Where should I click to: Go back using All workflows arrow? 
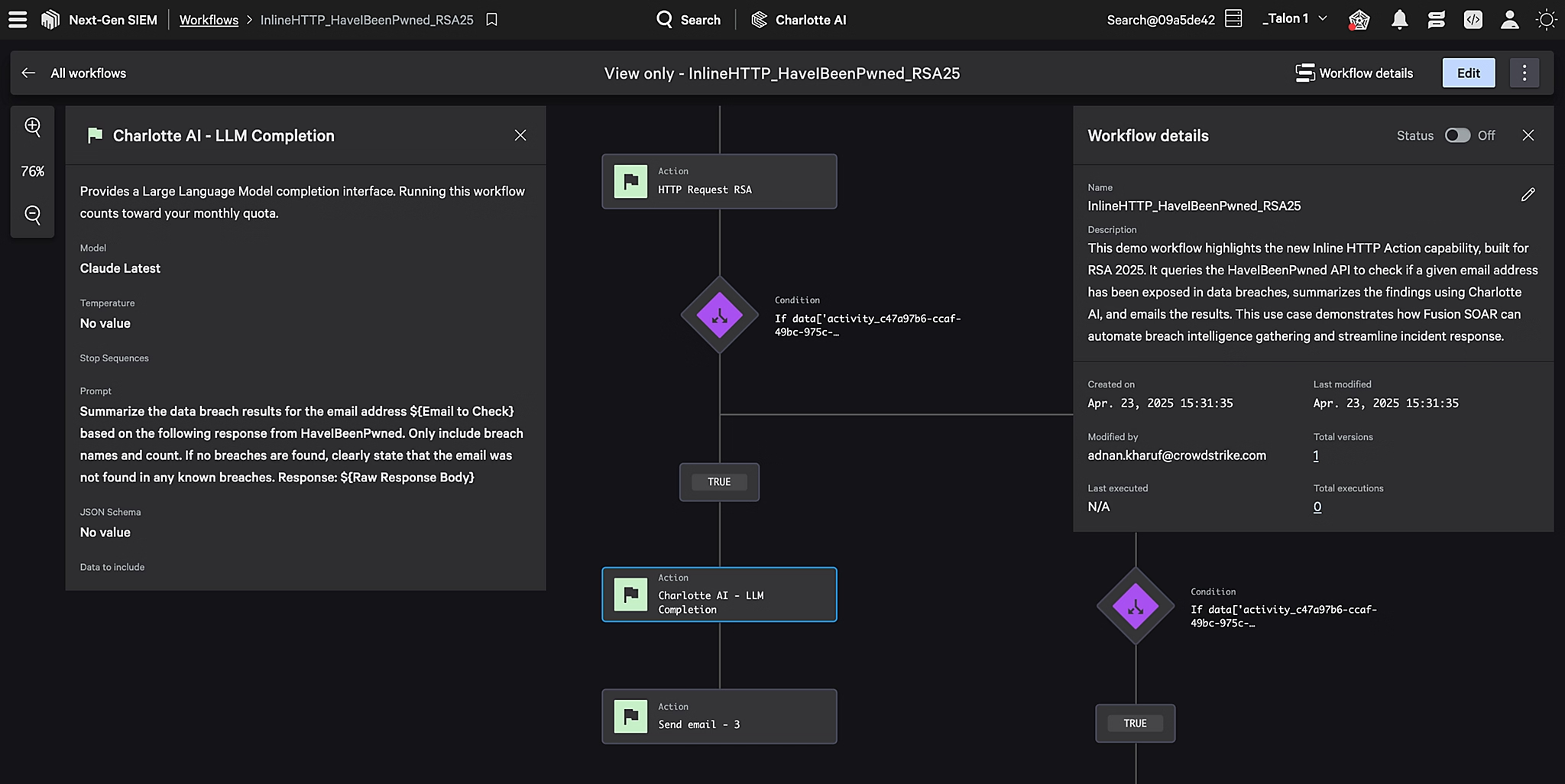point(29,73)
